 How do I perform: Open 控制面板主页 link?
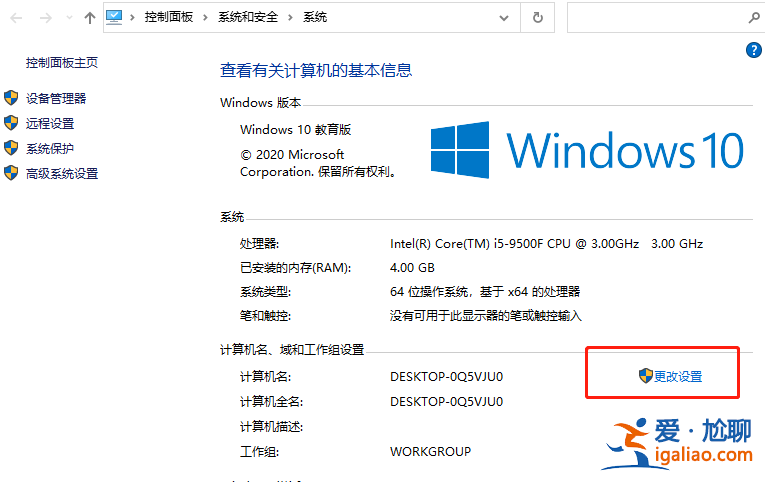(x=62, y=62)
